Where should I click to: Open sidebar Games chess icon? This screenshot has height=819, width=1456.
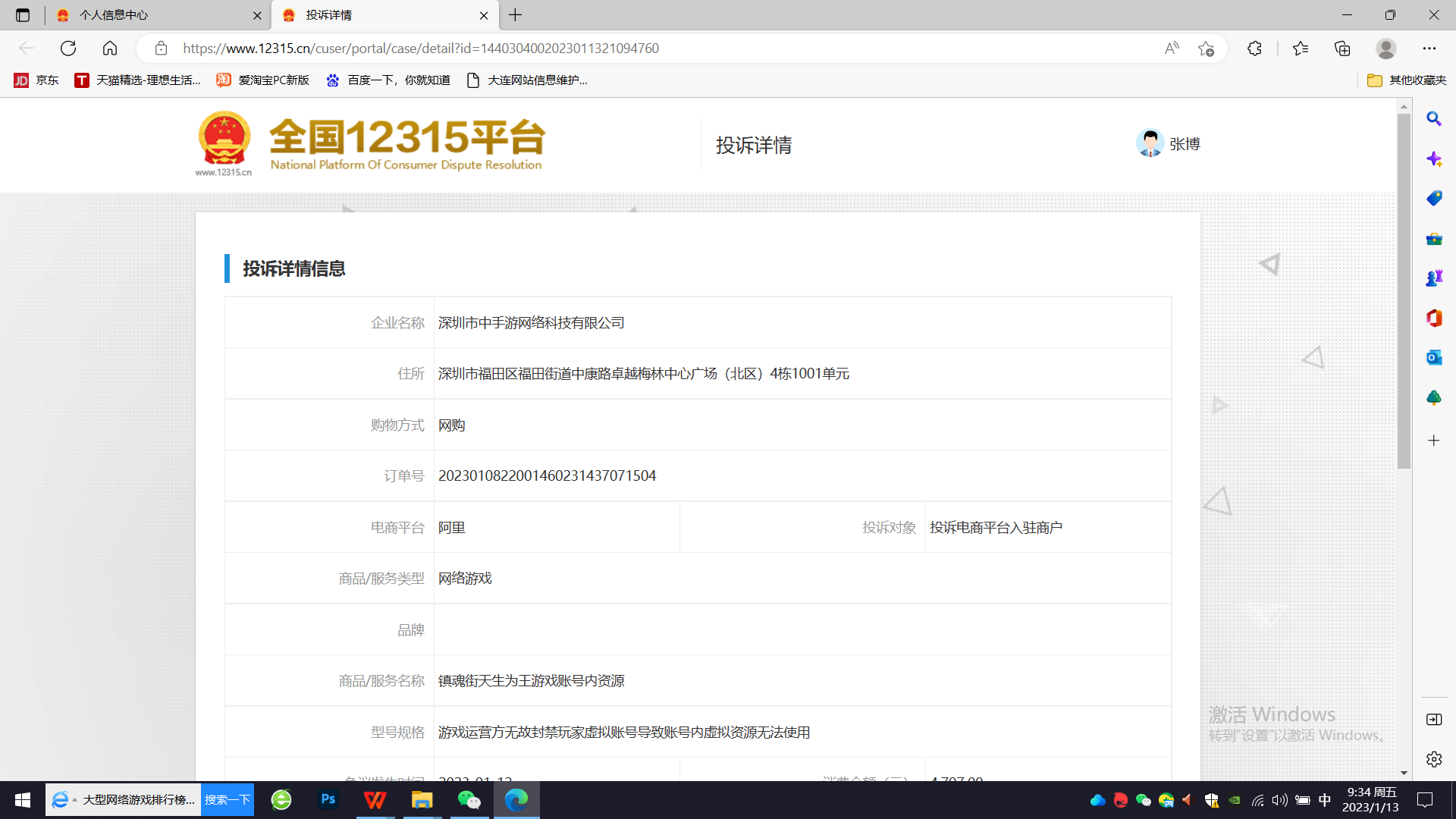coord(1434,278)
